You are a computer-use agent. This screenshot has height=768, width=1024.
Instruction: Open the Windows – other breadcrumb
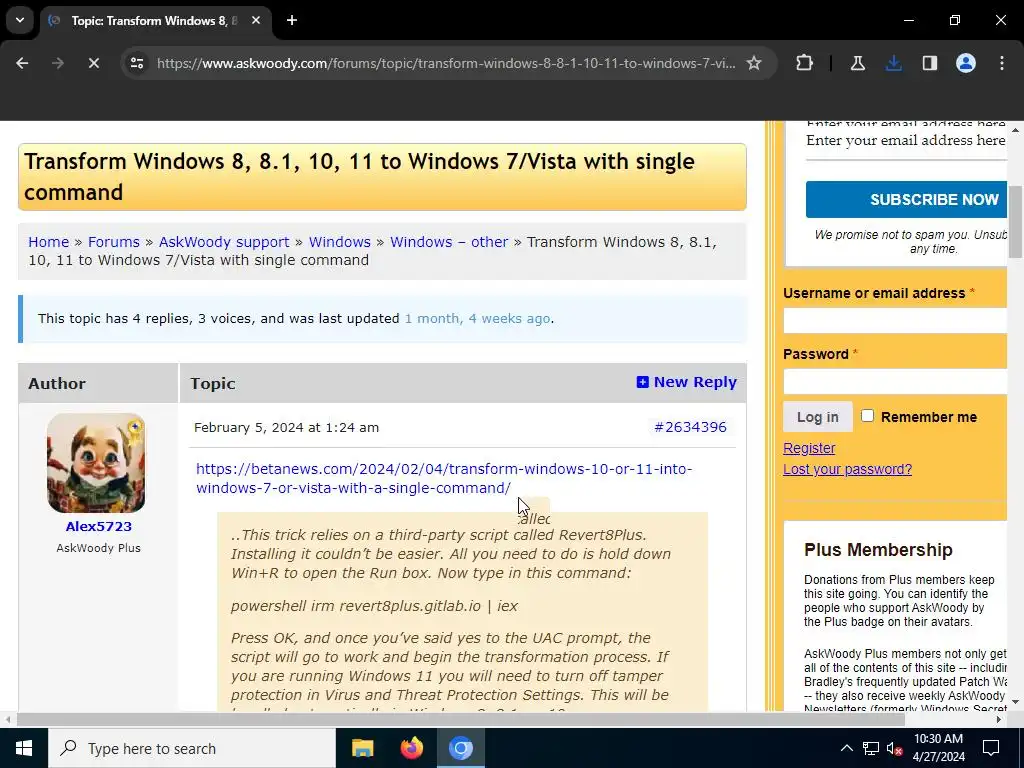coord(449,242)
